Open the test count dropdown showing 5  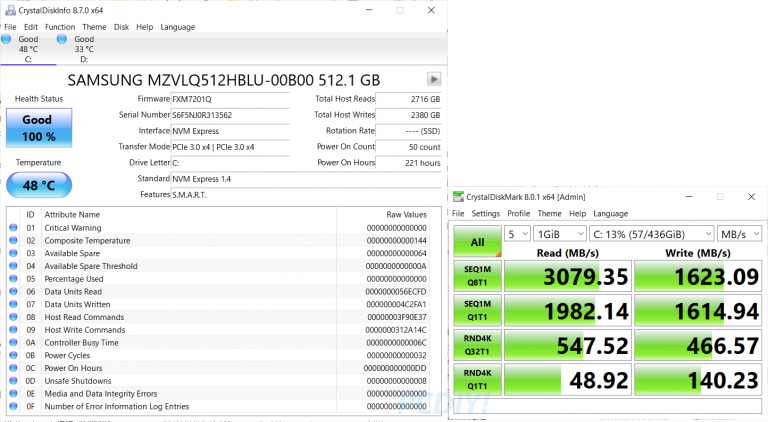tap(518, 234)
